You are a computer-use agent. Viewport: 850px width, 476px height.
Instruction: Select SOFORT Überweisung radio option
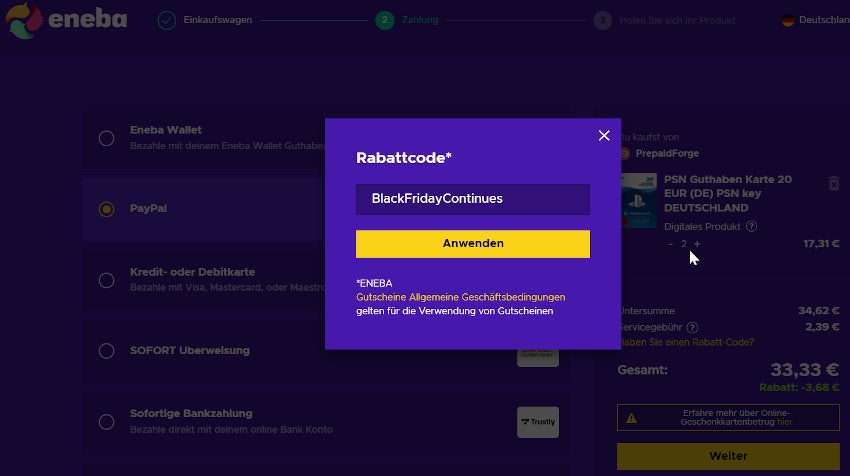point(106,351)
